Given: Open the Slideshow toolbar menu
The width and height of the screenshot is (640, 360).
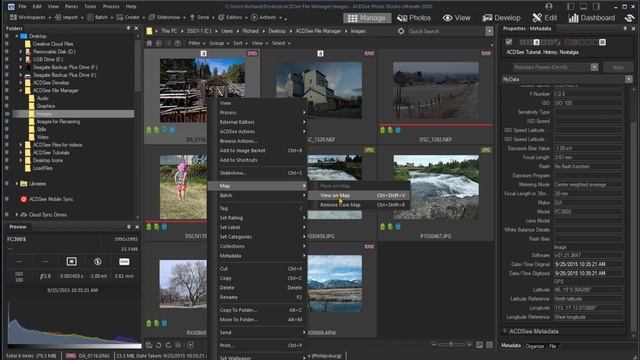Looking at the screenshot, I should [167, 18].
